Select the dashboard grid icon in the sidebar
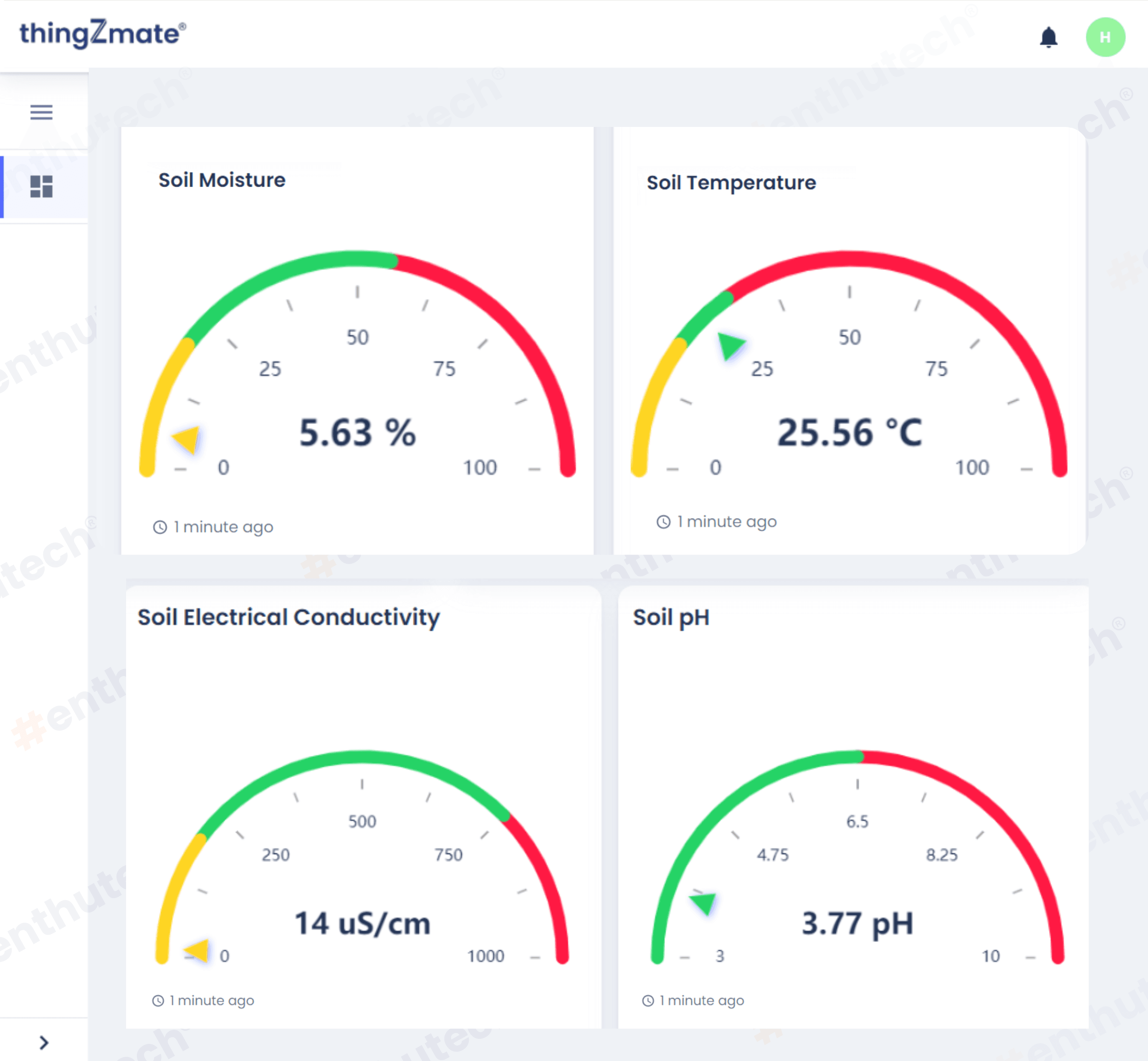This screenshot has height=1061, width=1148. coord(41,187)
